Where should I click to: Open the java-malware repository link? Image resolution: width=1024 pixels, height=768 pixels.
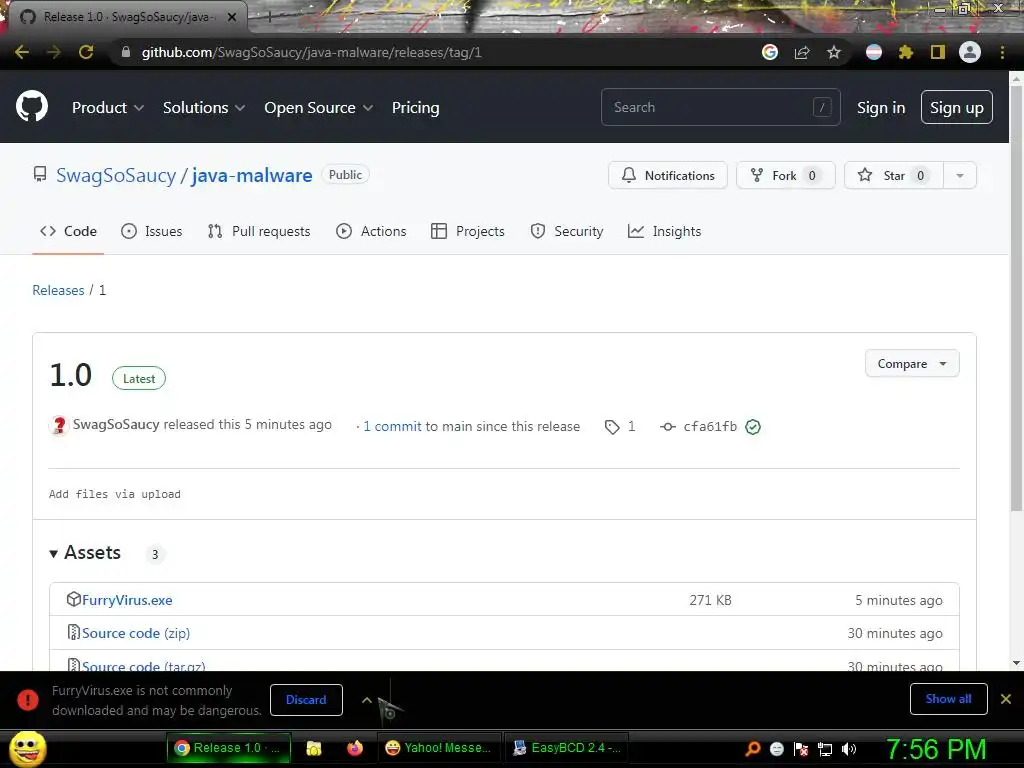coord(251,176)
